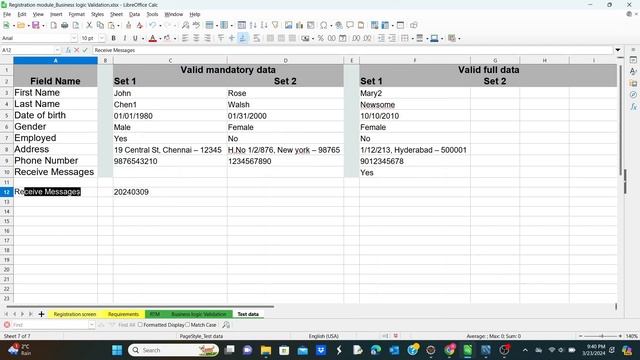Click the Copy icon in the toolbar

point(100,25)
